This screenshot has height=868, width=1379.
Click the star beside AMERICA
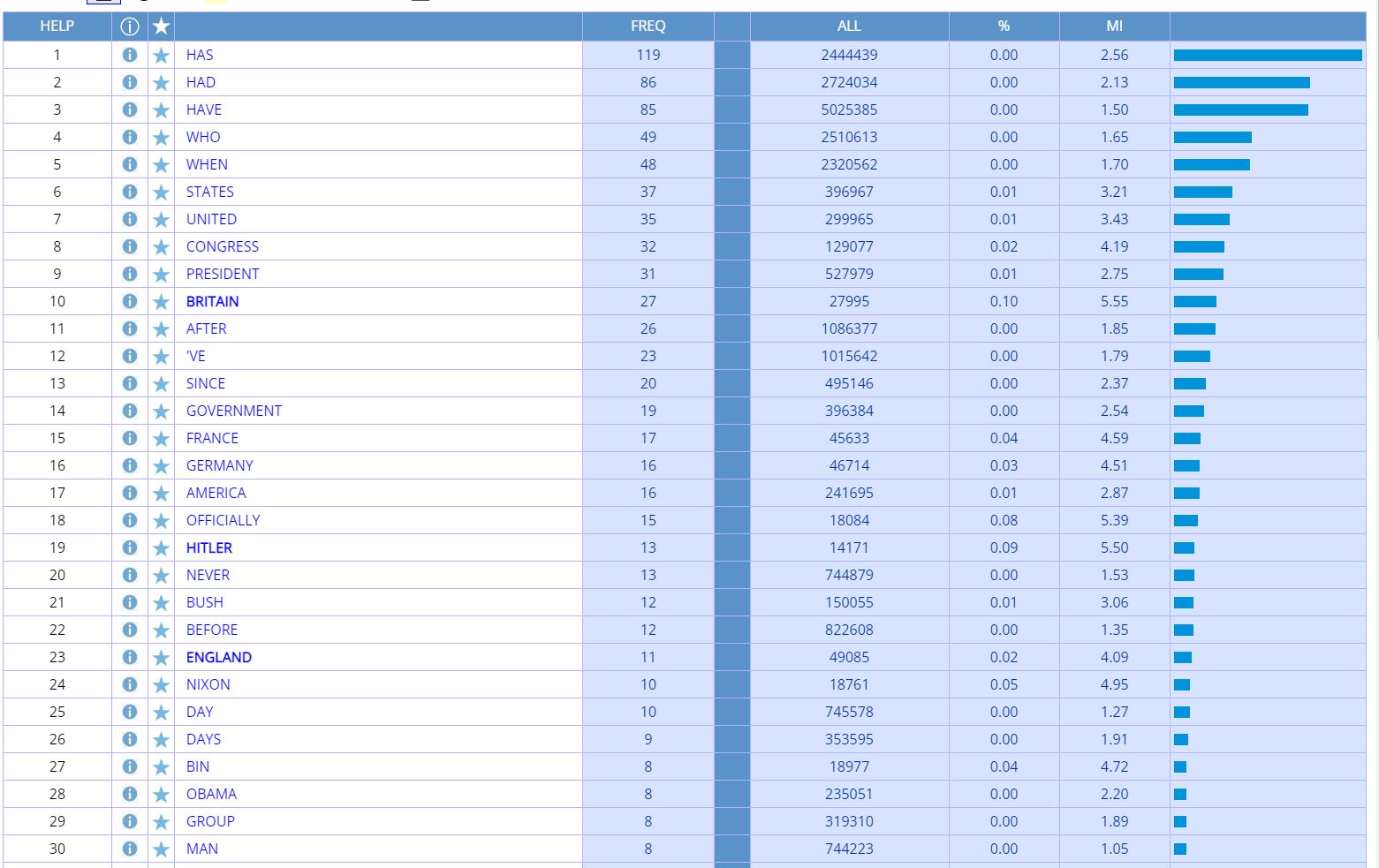coord(161,494)
